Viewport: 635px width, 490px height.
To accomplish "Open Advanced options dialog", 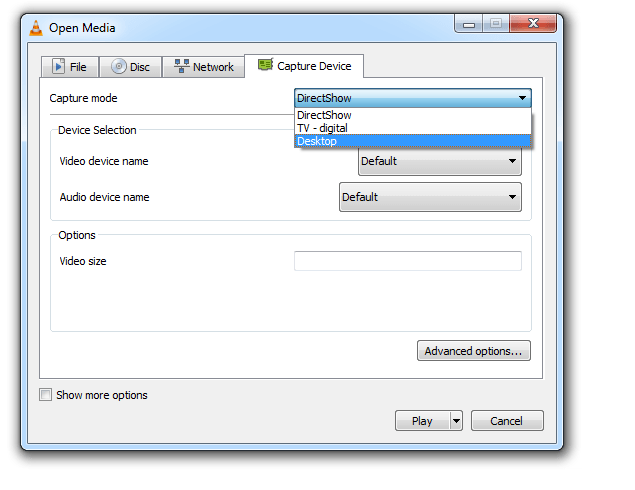I will (473, 351).
